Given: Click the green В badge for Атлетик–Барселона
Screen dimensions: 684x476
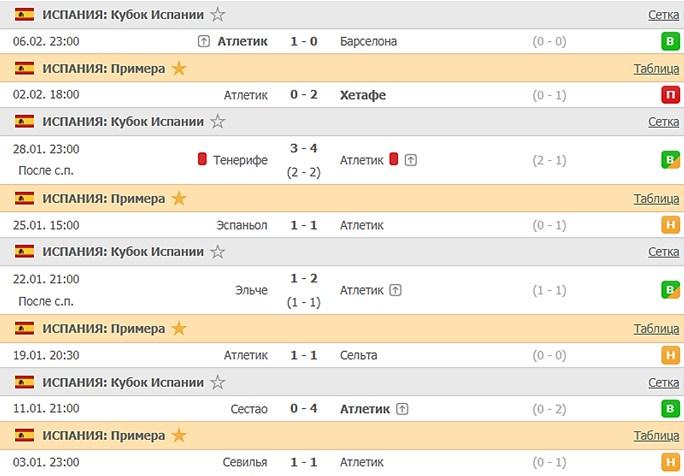Looking at the screenshot, I should (669, 41).
